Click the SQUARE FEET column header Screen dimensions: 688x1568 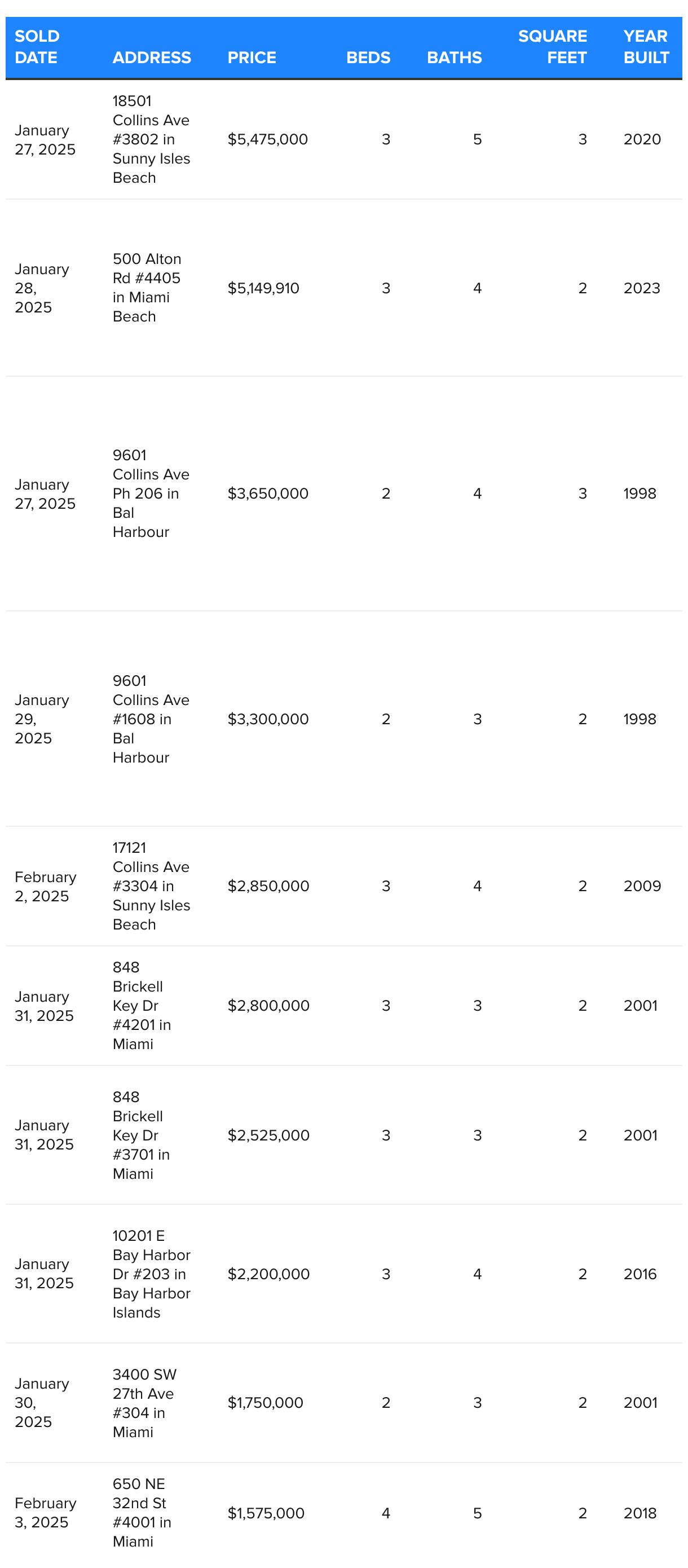coord(552,47)
